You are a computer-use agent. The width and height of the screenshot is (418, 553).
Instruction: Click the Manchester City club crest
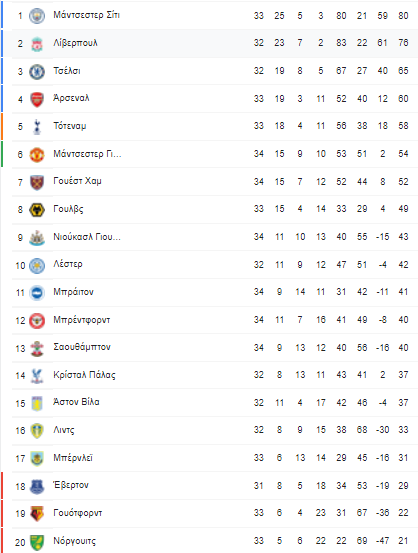[37, 16]
